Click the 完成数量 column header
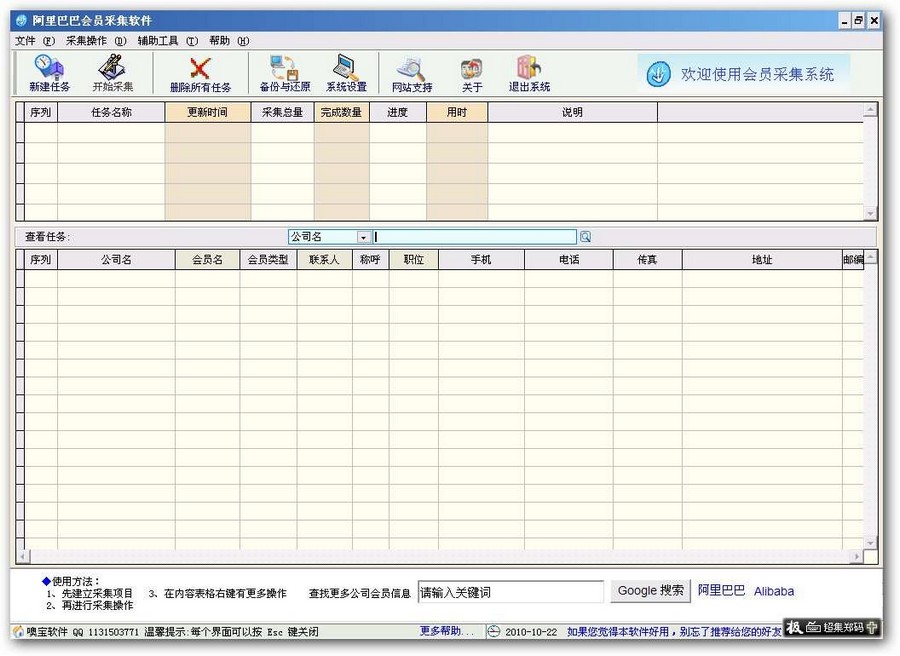Viewport: 900px width, 656px height. click(342, 112)
